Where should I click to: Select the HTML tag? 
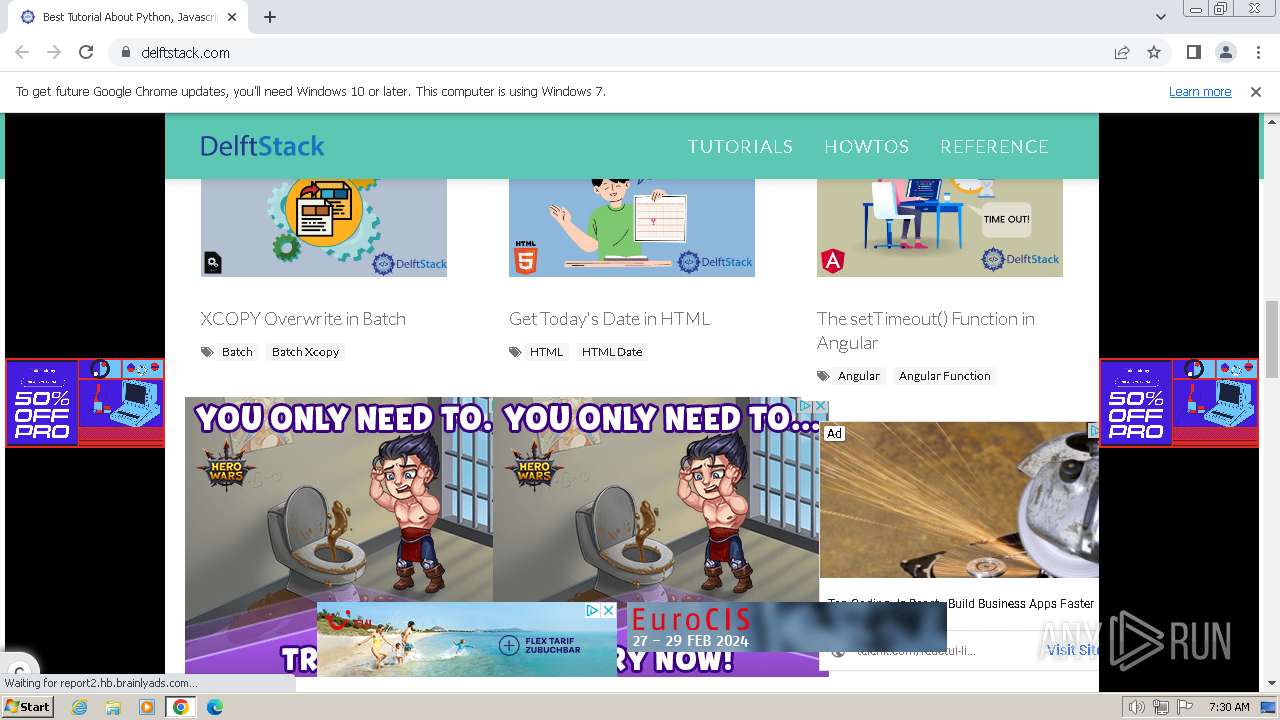546,352
